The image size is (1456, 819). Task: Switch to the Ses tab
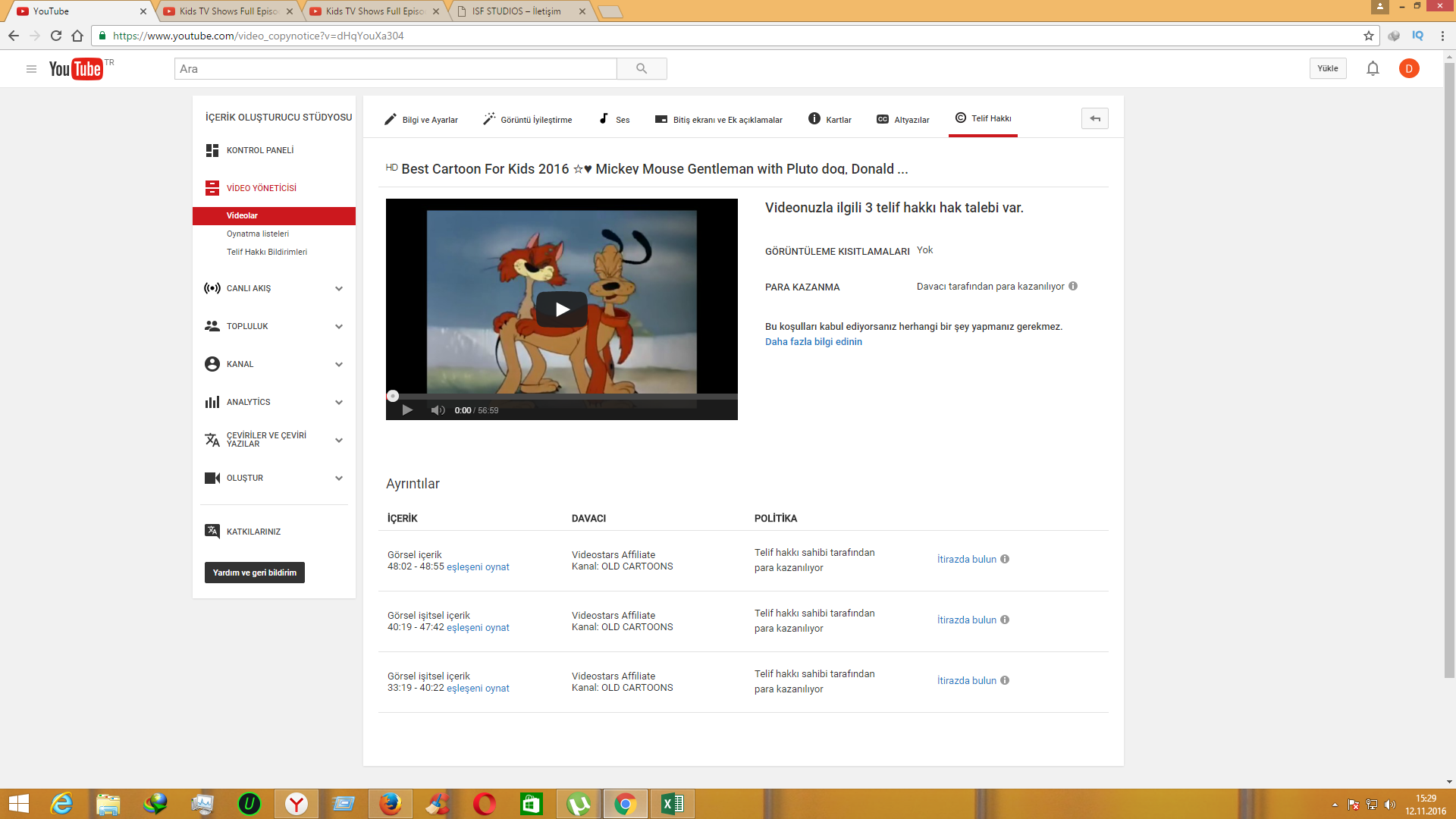click(614, 119)
